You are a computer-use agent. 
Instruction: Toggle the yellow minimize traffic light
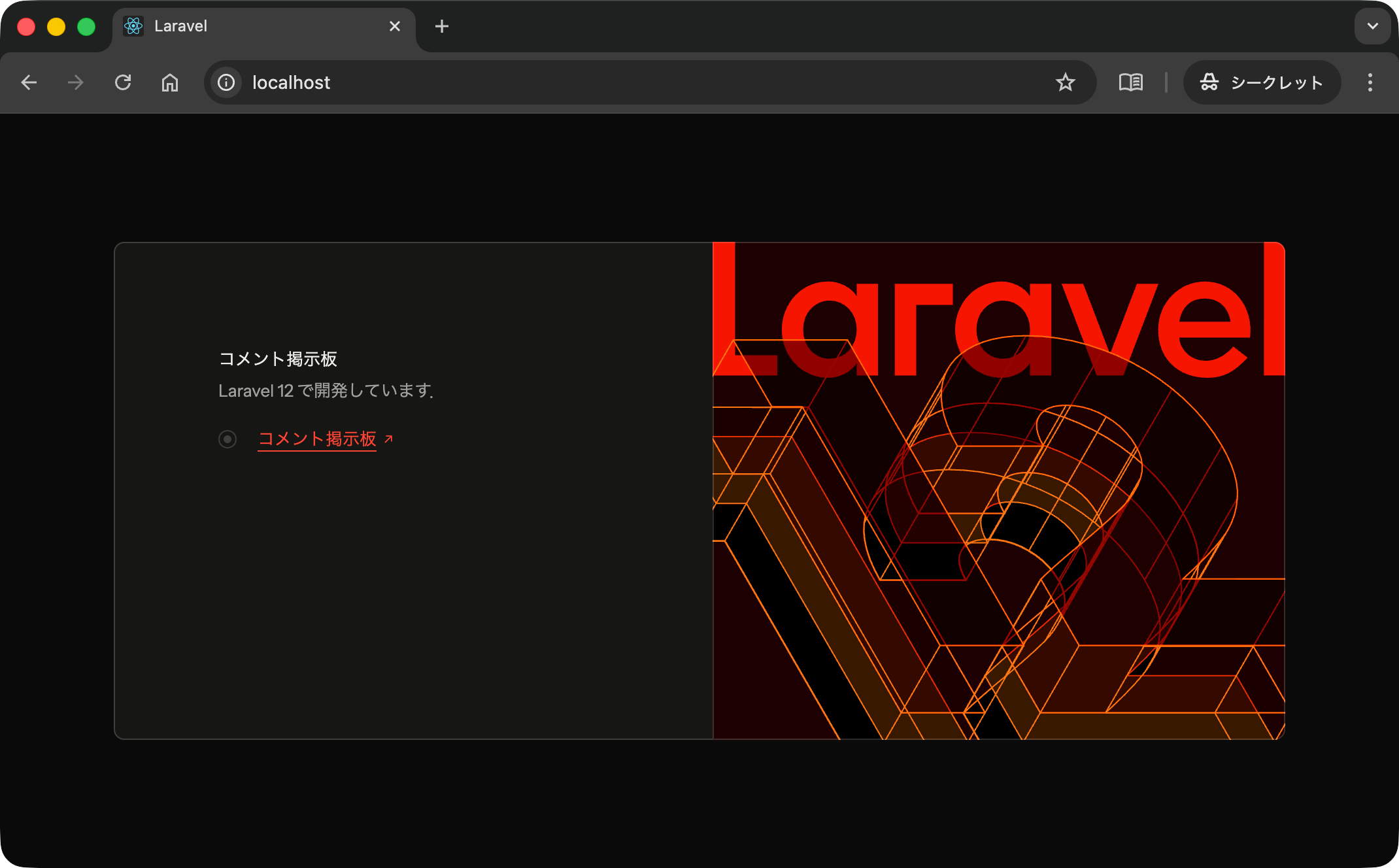click(x=56, y=26)
